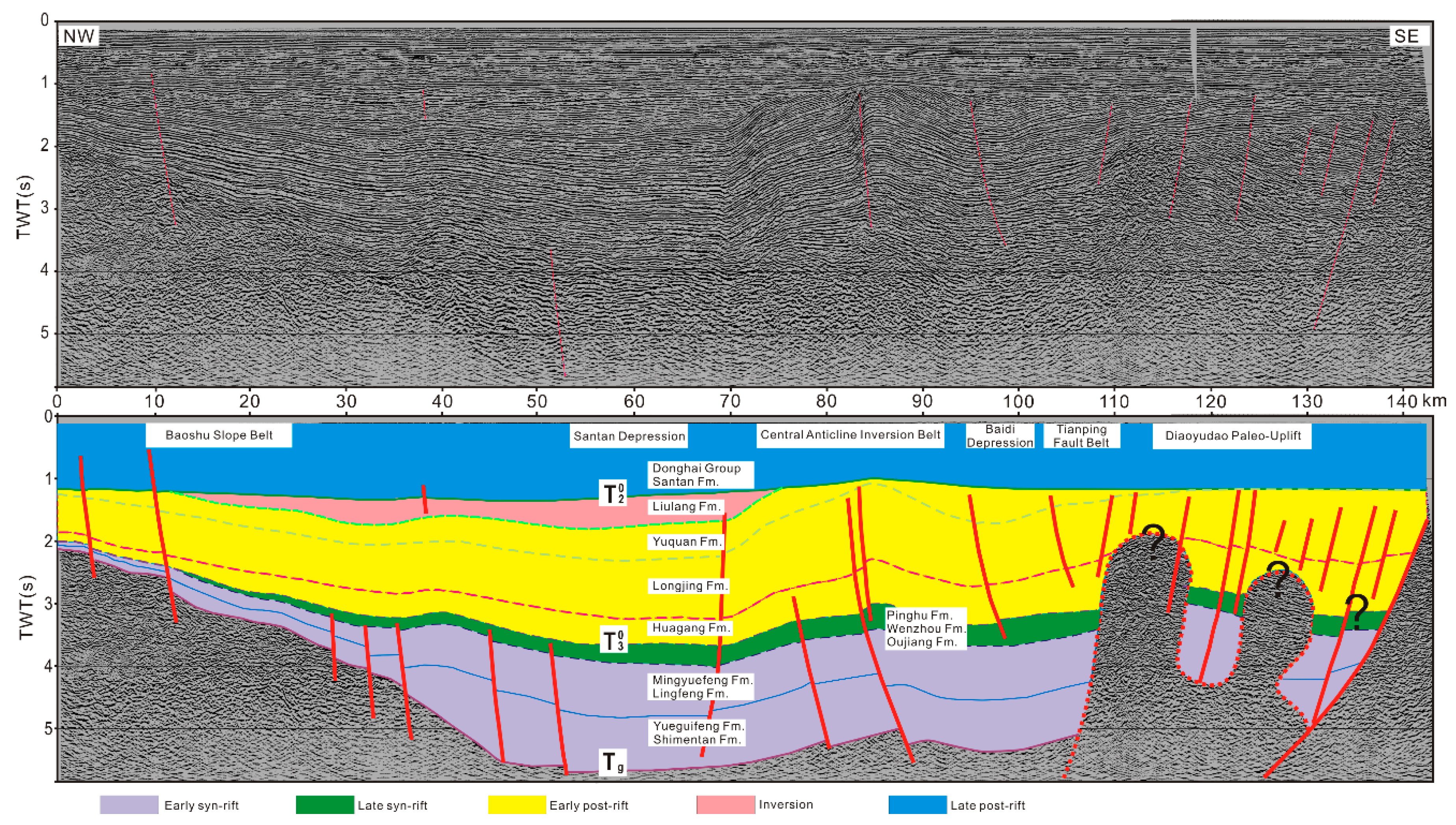The image size is (1456, 825).
Task: Click the Tg horizon marker
Action: click(x=613, y=762)
